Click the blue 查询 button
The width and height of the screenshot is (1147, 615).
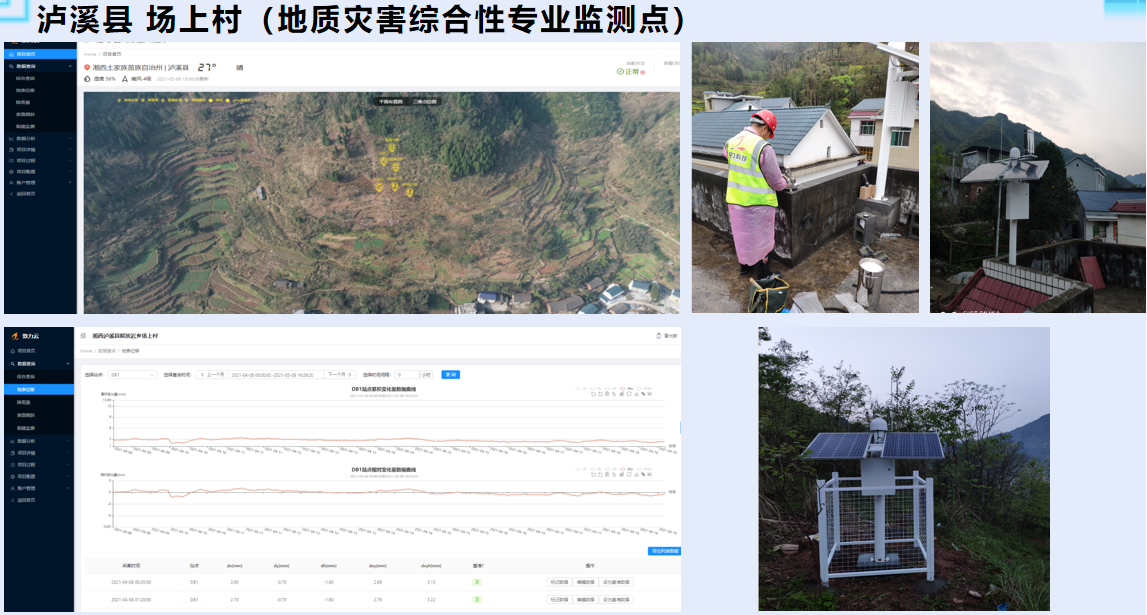(450, 375)
